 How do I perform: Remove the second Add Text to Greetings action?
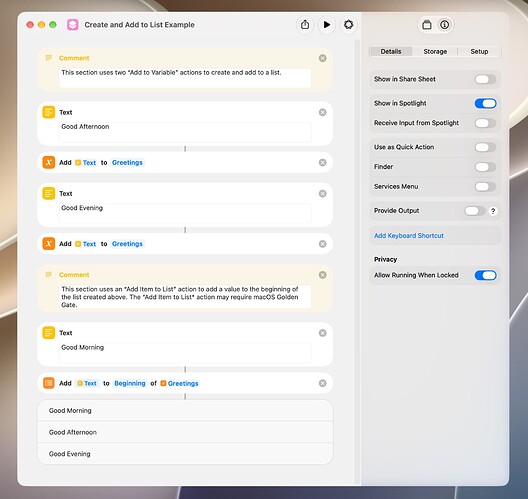point(323,244)
